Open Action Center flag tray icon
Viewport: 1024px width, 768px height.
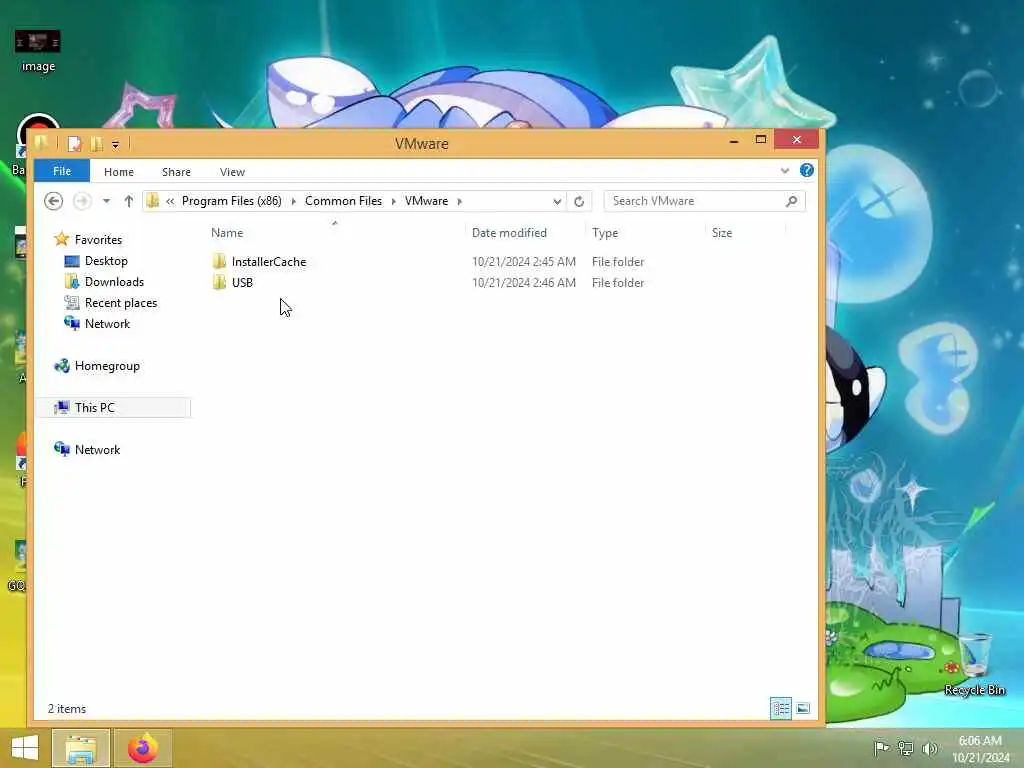pyautogui.click(x=881, y=748)
